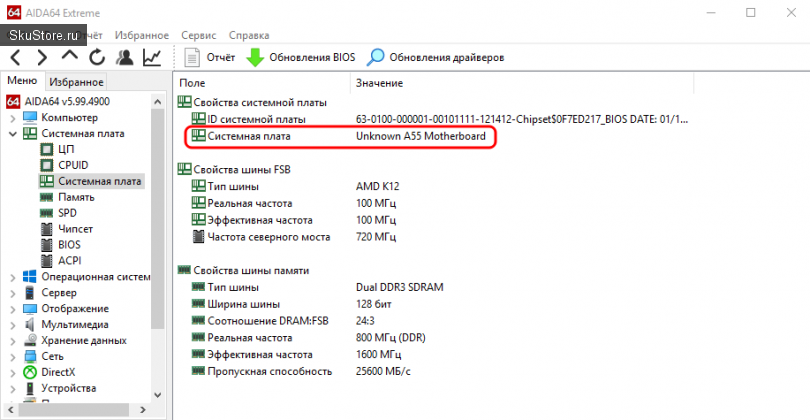Click the Компьютер monitor icon in the tree
The width and height of the screenshot is (810, 420).
[x=30, y=118]
